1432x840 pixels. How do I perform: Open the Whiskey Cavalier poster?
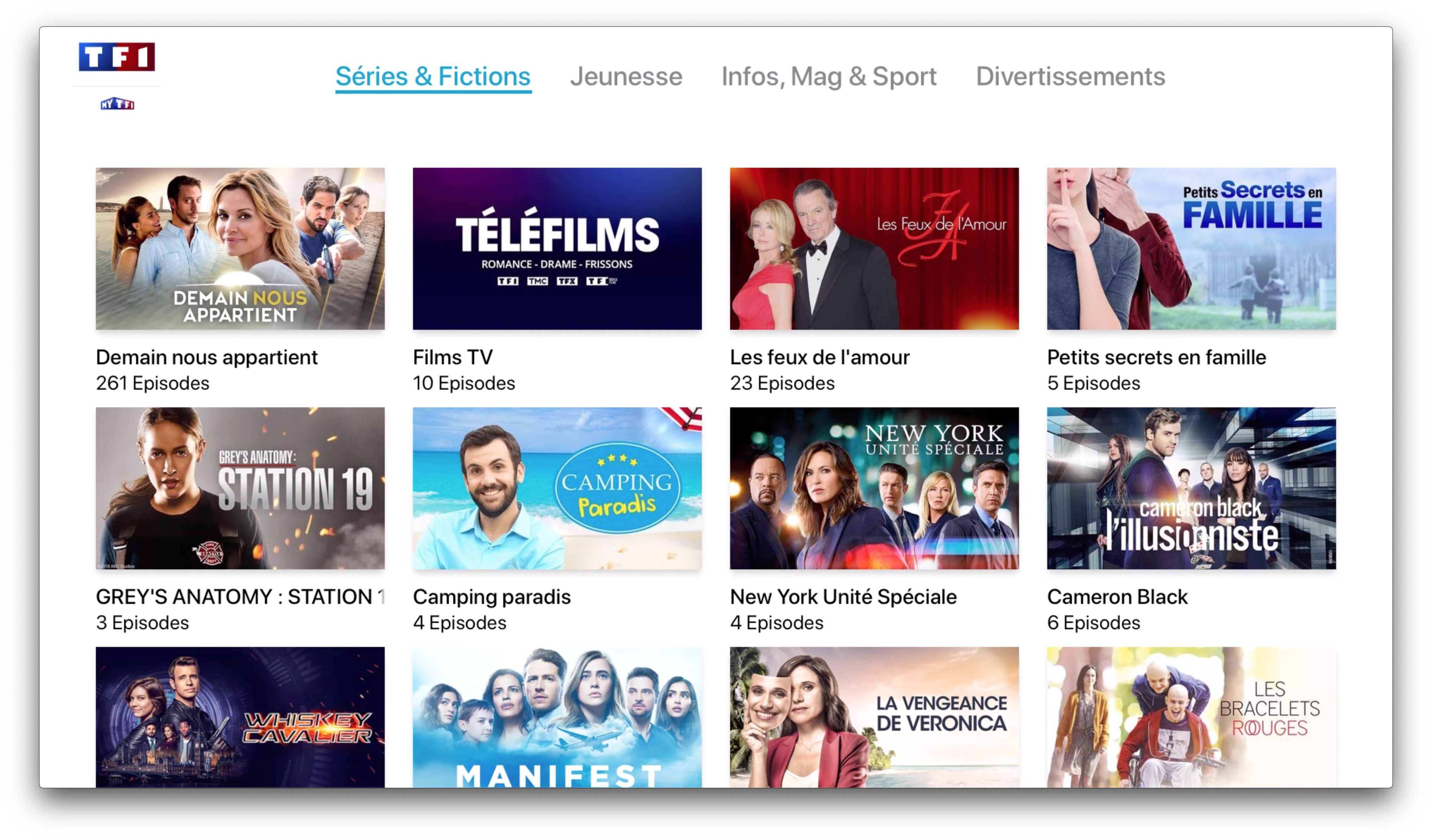point(240,717)
